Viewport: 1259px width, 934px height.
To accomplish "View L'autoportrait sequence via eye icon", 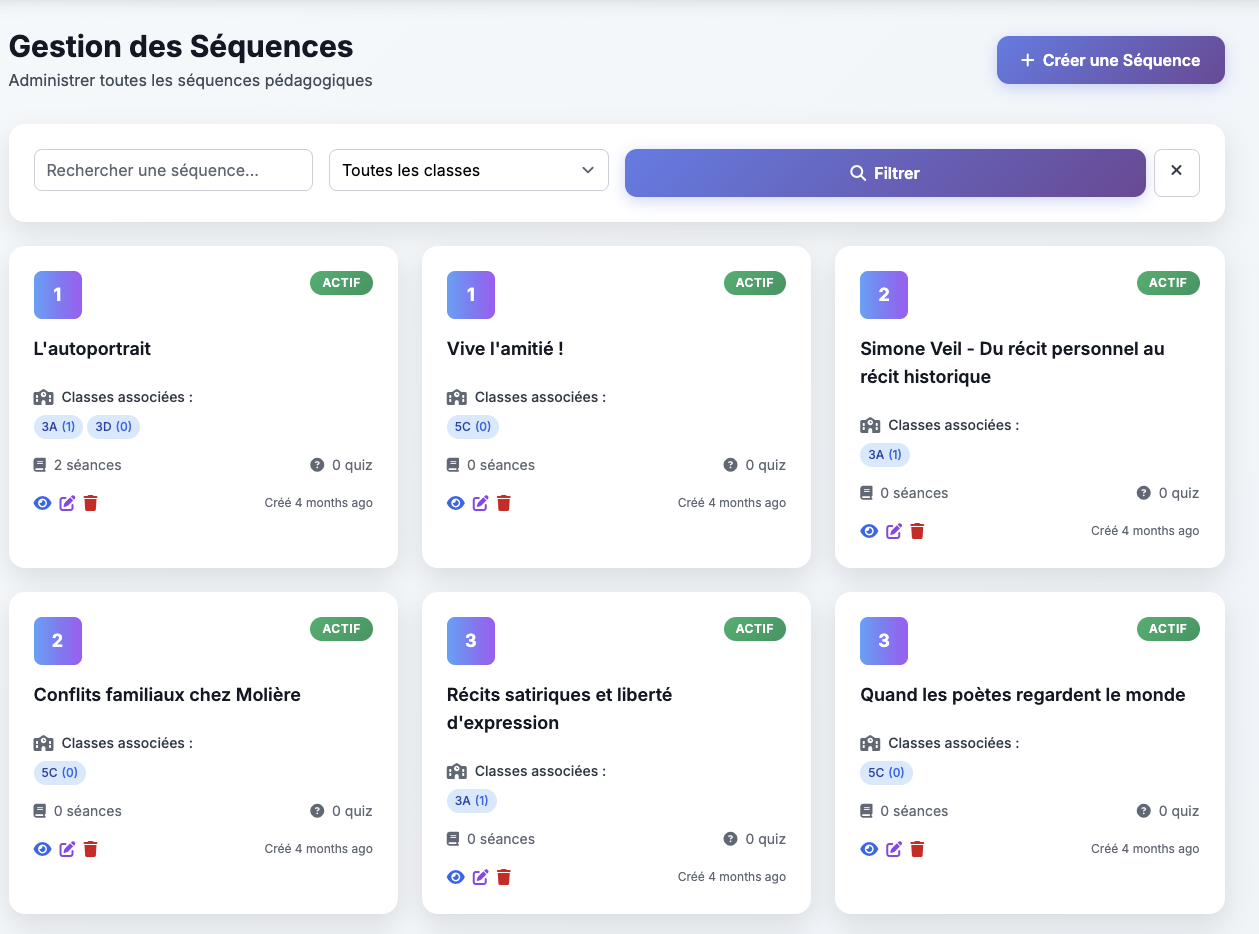I will [42, 503].
